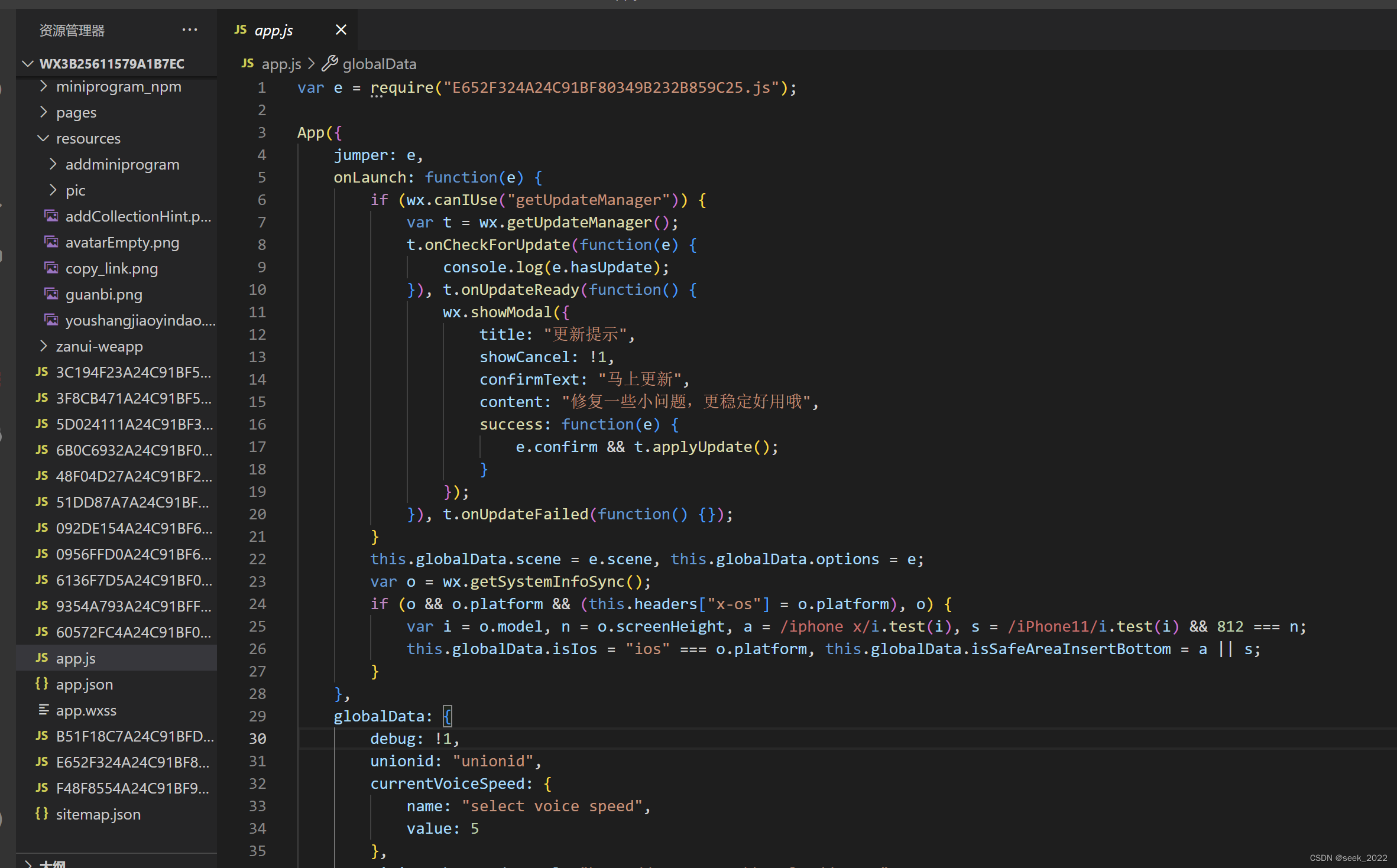The width and height of the screenshot is (1397, 868).
Task: Expand the addminiprogram folder
Action: click(x=116, y=164)
